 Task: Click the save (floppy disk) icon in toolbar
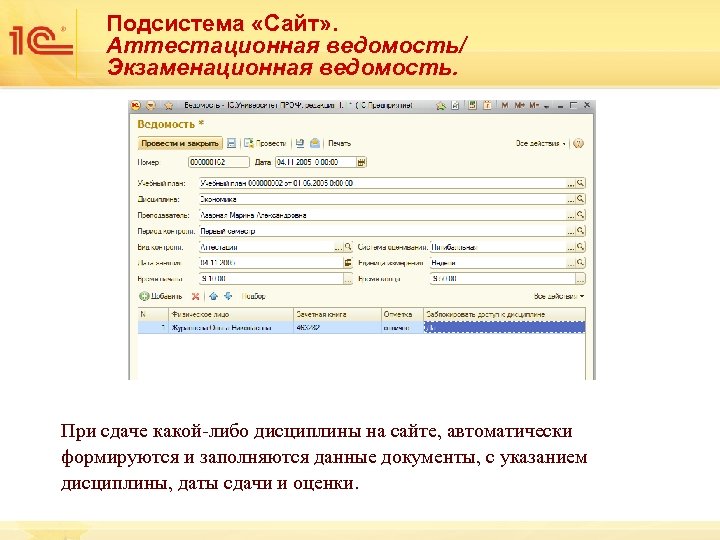pos(231,143)
